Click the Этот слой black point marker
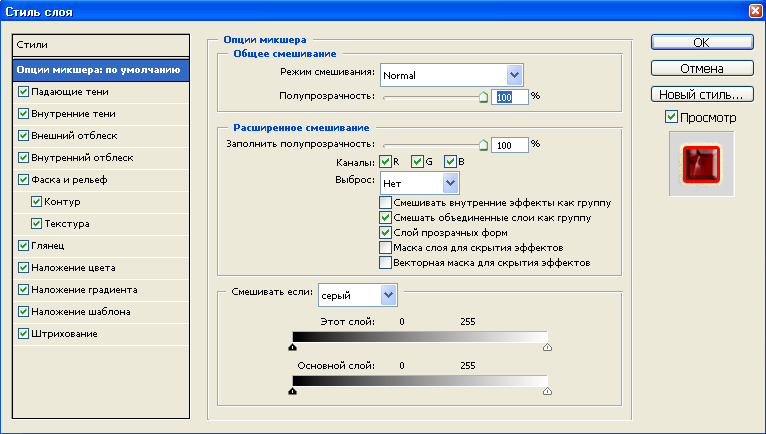766x434 pixels. point(293,347)
